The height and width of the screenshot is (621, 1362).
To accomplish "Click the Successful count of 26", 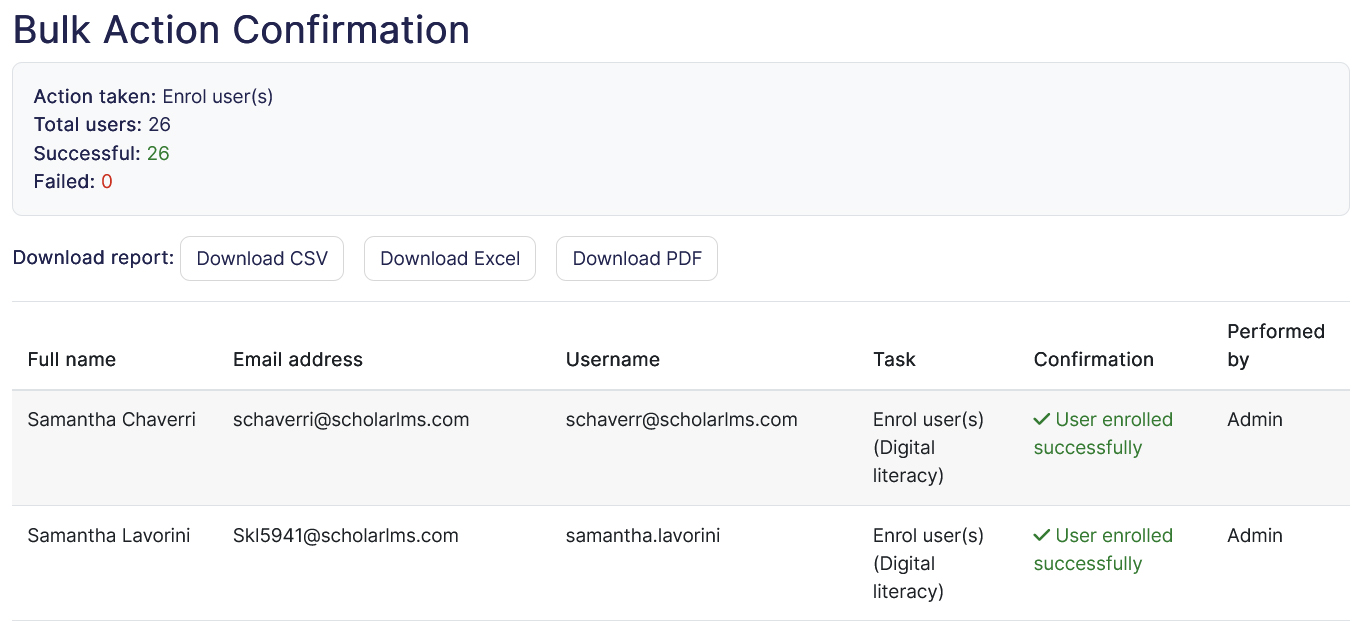I will tap(156, 153).
